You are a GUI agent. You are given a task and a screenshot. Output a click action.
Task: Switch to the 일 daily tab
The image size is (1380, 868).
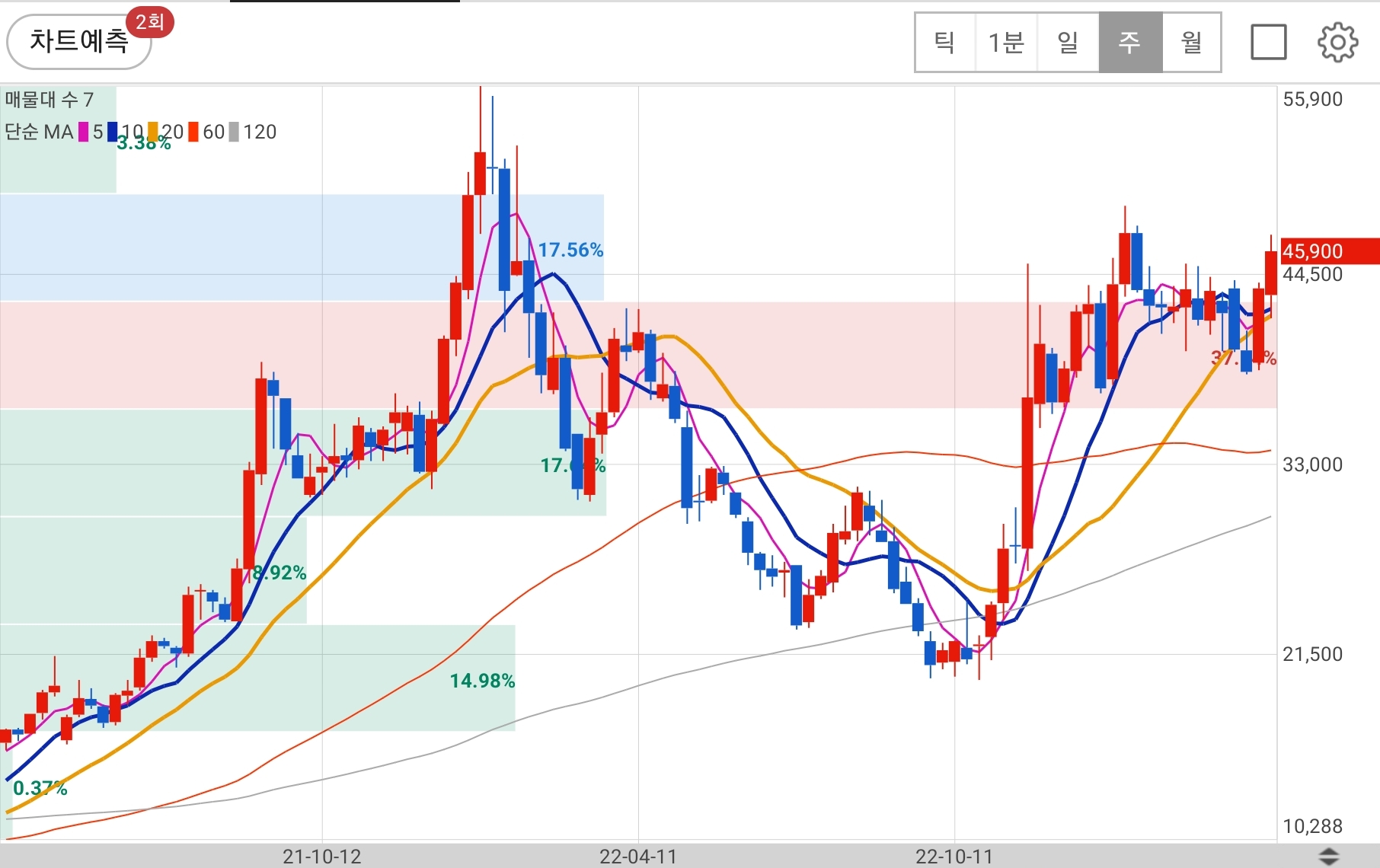pos(1069,42)
